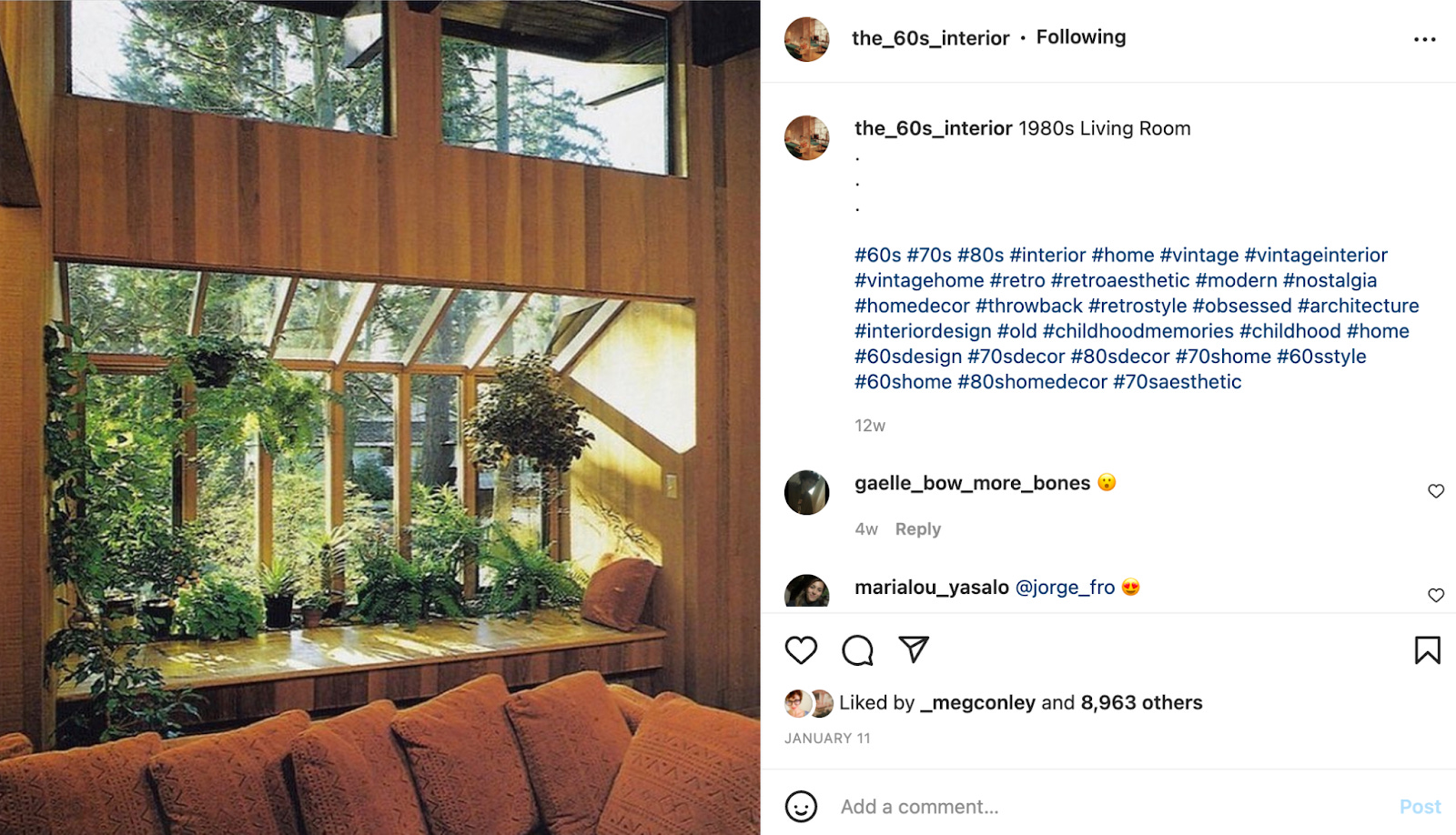Like the post with the heart icon
This screenshot has height=835, width=1456.
(801, 649)
